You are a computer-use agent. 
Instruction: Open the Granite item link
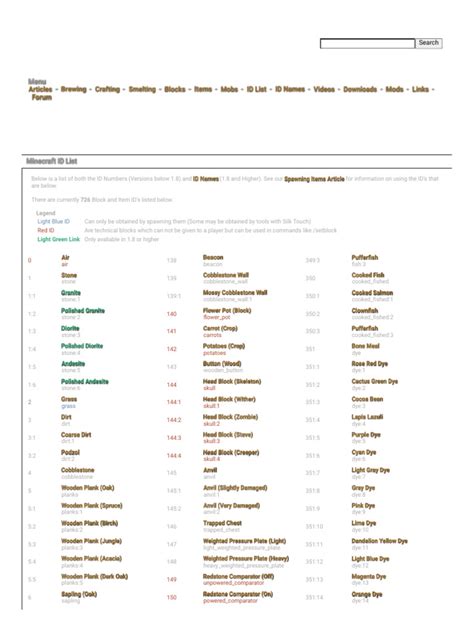coord(71,293)
